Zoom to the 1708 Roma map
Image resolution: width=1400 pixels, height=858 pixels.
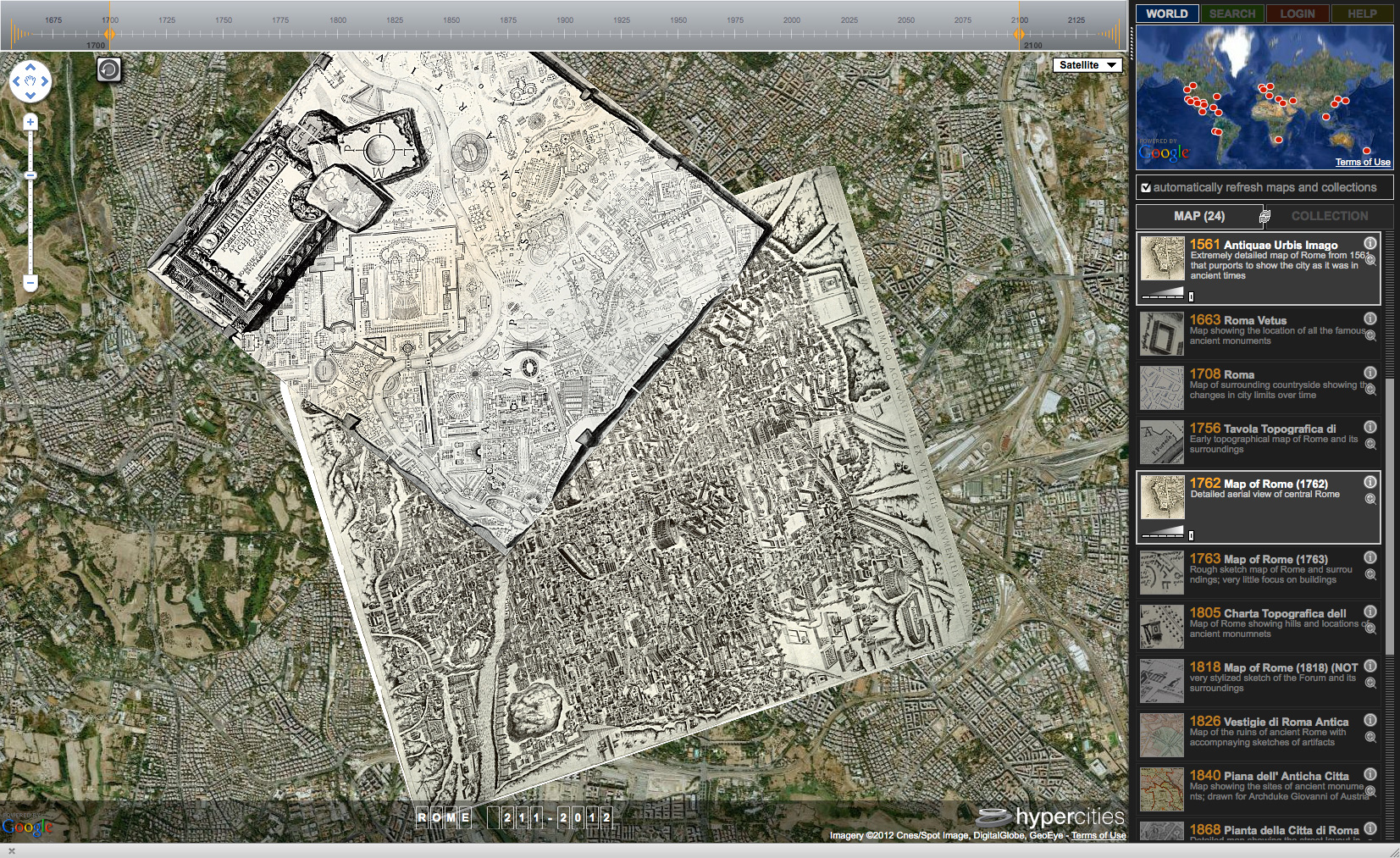pyautogui.click(x=1370, y=390)
